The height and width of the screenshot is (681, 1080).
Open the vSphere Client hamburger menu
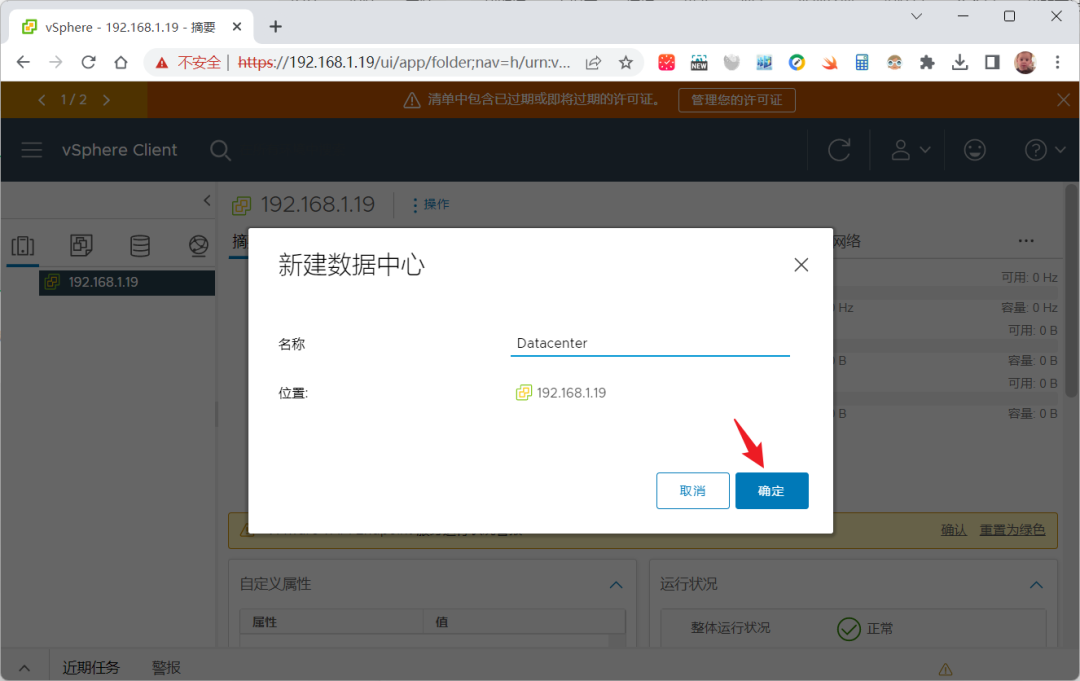[x=32, y=150]
